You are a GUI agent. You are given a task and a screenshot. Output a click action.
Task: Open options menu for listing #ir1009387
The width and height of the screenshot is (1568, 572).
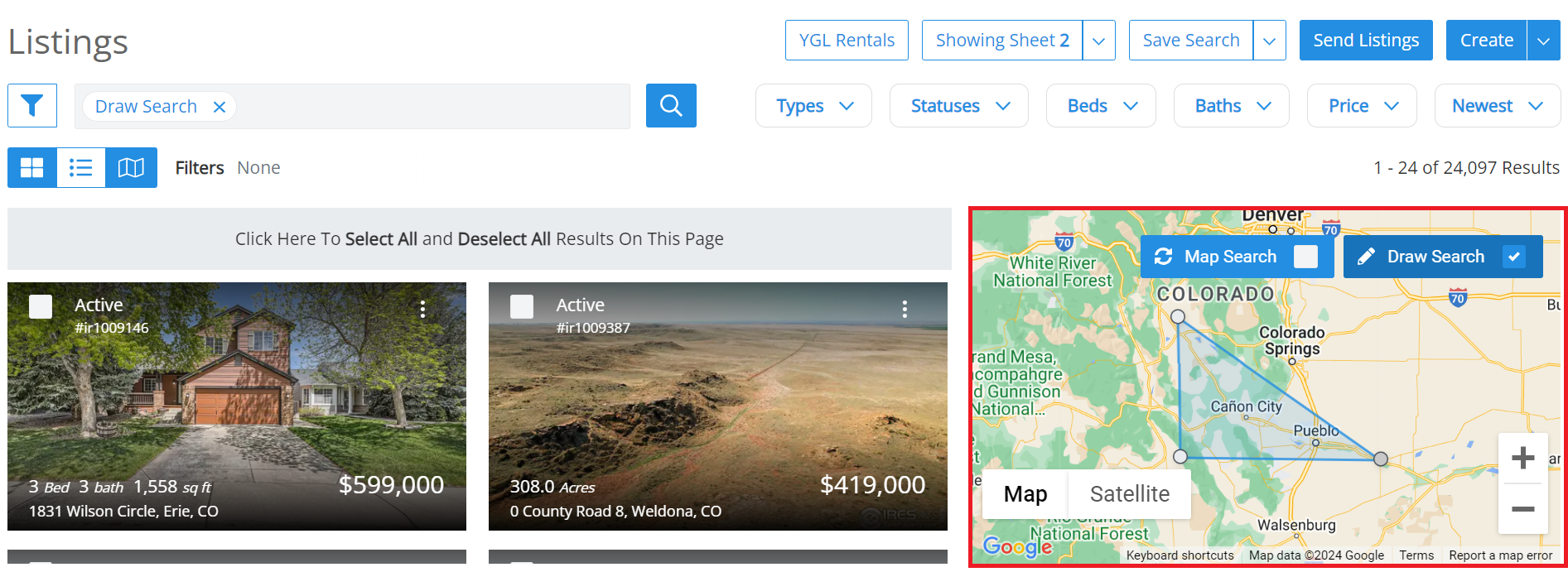[905, 309]
